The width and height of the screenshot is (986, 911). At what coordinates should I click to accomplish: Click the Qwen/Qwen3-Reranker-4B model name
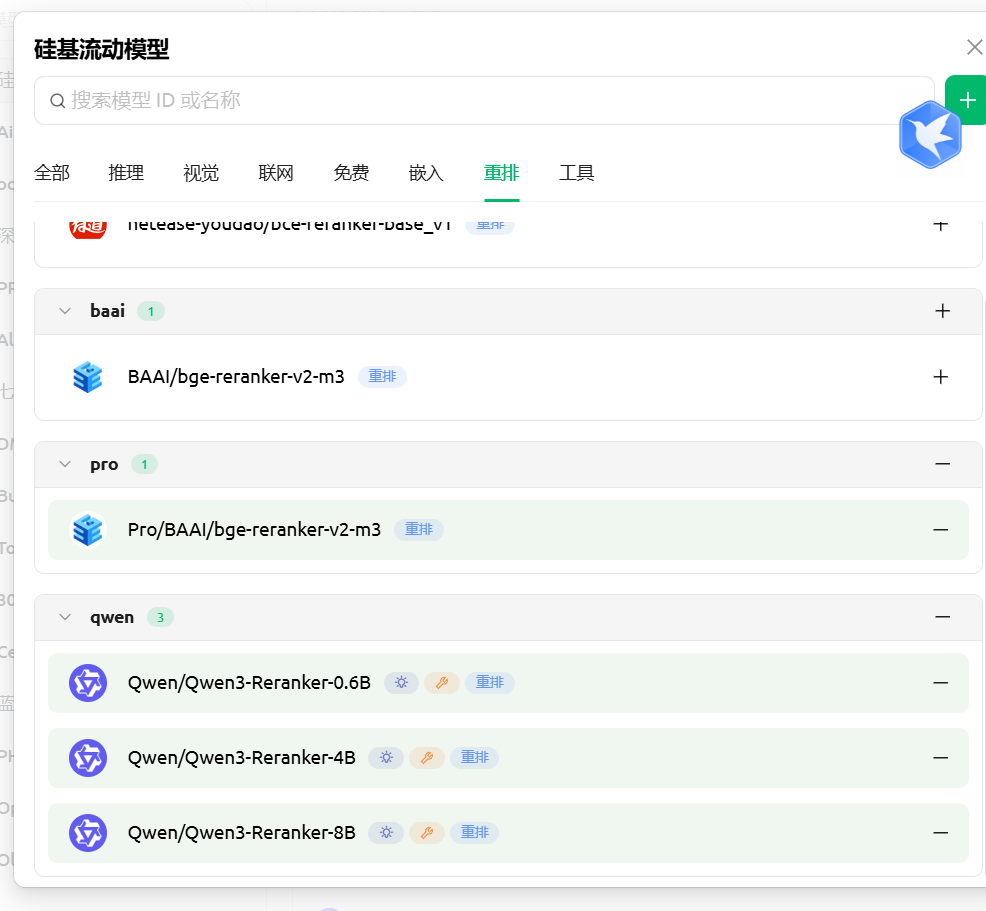coord(241,758)
